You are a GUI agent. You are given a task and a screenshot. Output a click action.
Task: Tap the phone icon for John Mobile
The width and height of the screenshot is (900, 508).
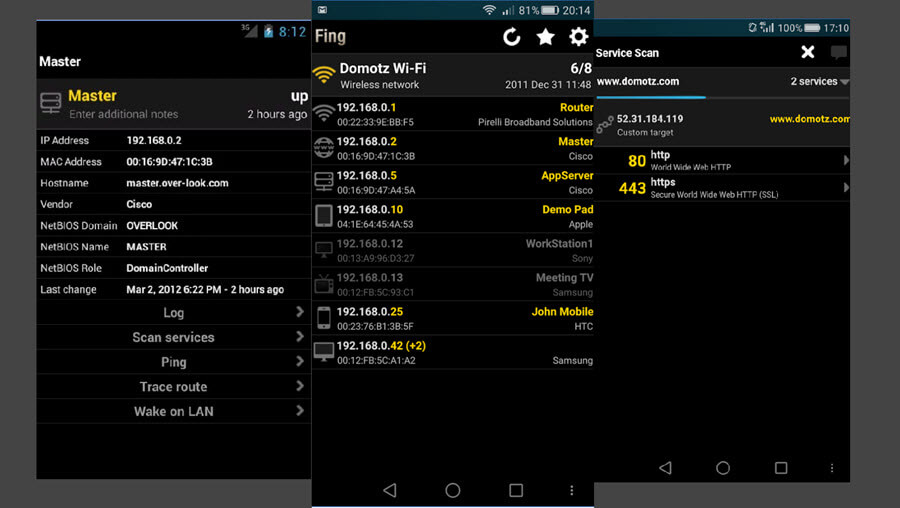point(324,318)
